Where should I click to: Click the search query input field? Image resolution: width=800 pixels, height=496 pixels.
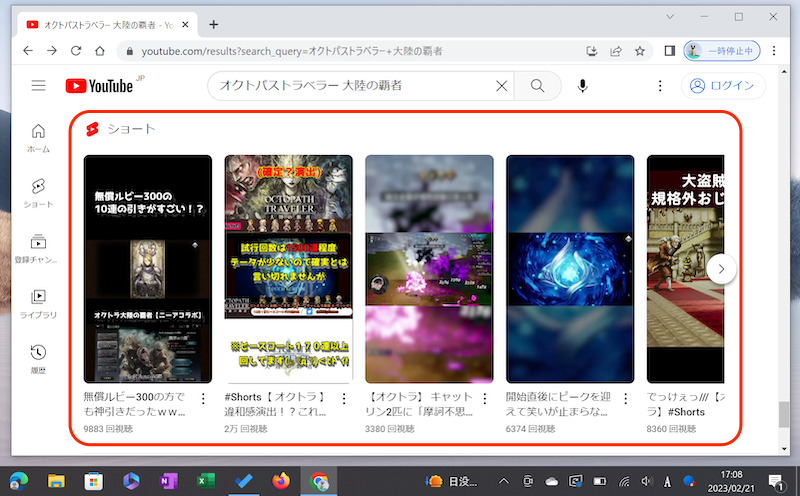point(350,86)
